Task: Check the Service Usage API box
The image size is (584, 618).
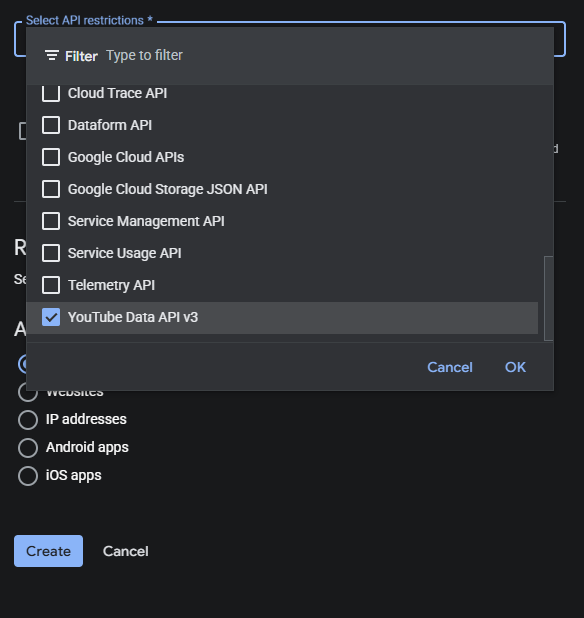Action: 51,253
